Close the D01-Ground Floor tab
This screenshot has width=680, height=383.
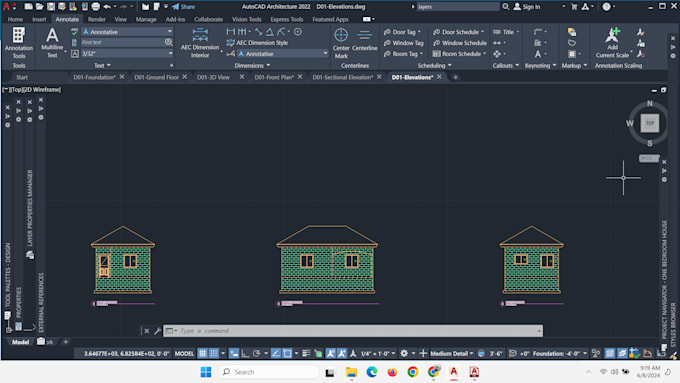point(185,77)
